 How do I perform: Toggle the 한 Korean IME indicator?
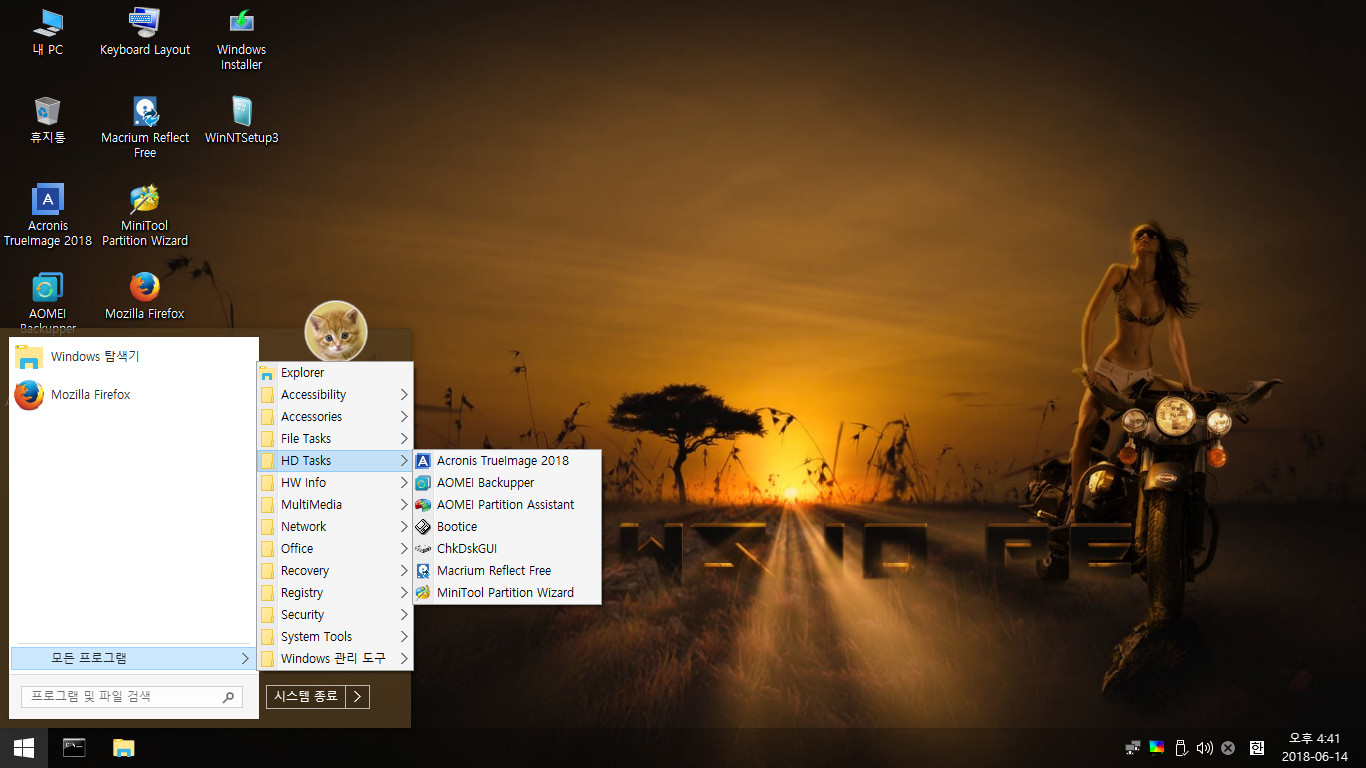(1257, 748)
